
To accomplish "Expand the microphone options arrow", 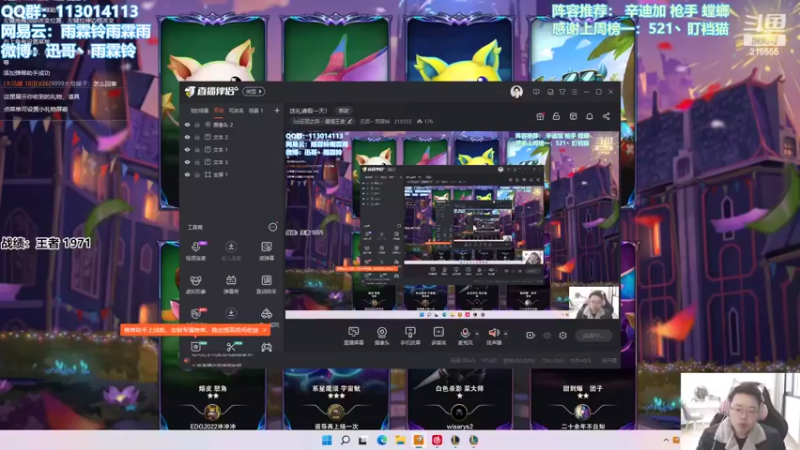I will (x=477, y=334).
